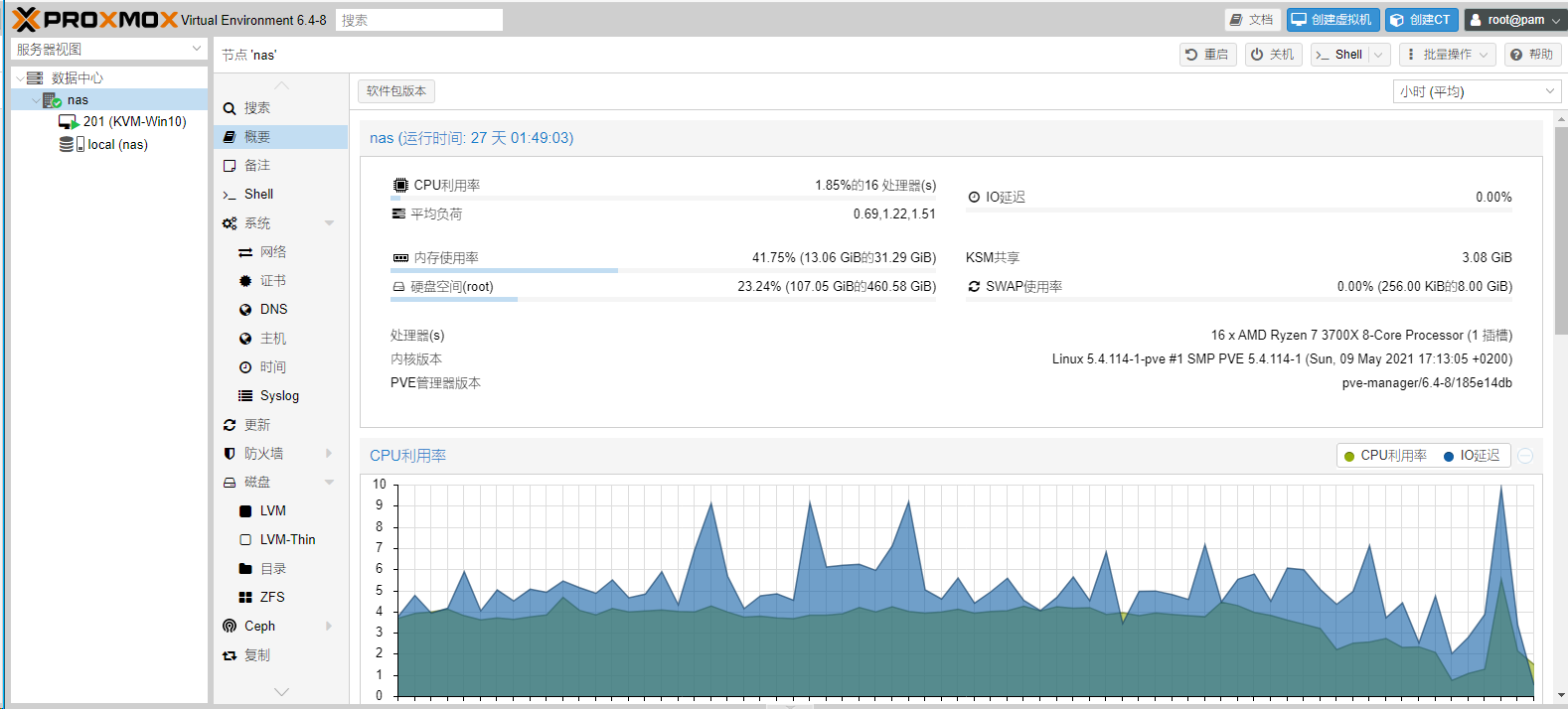Open 证书 certificates settings

click(281, 281)
